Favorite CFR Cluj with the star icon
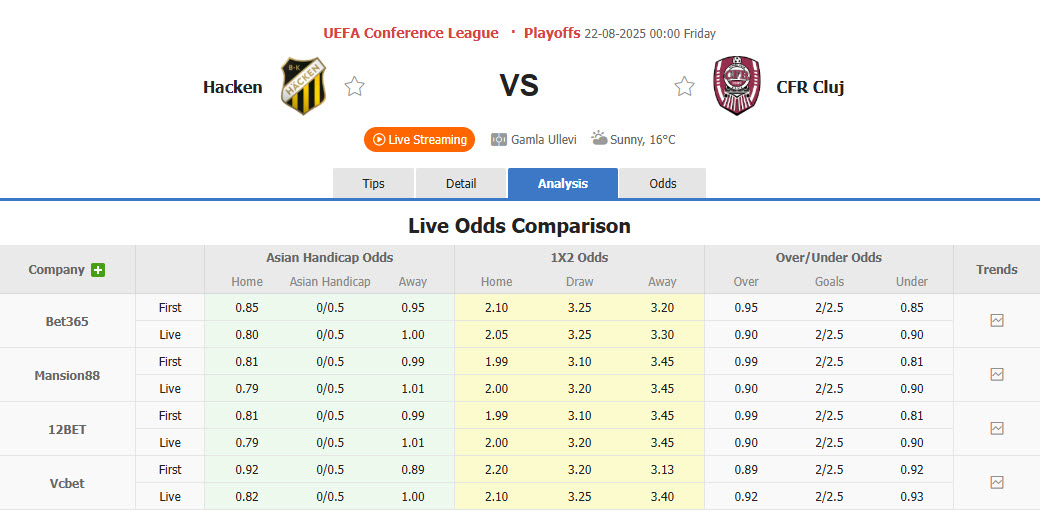 coord(684,87)
